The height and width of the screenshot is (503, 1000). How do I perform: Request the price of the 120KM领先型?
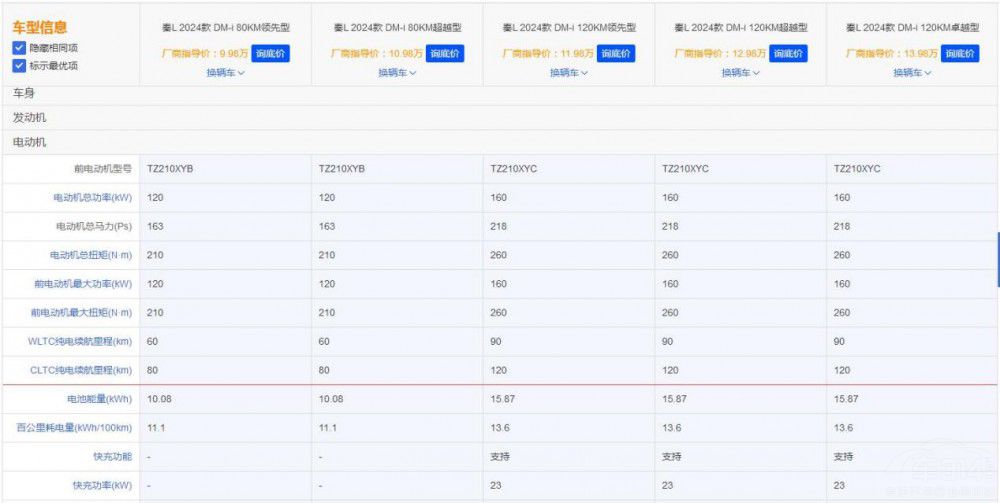[x=615, y=53]
